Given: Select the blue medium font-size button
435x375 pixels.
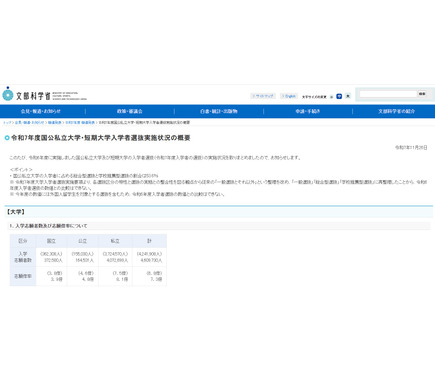Looking at the screenshot, I should click(339, 96).
